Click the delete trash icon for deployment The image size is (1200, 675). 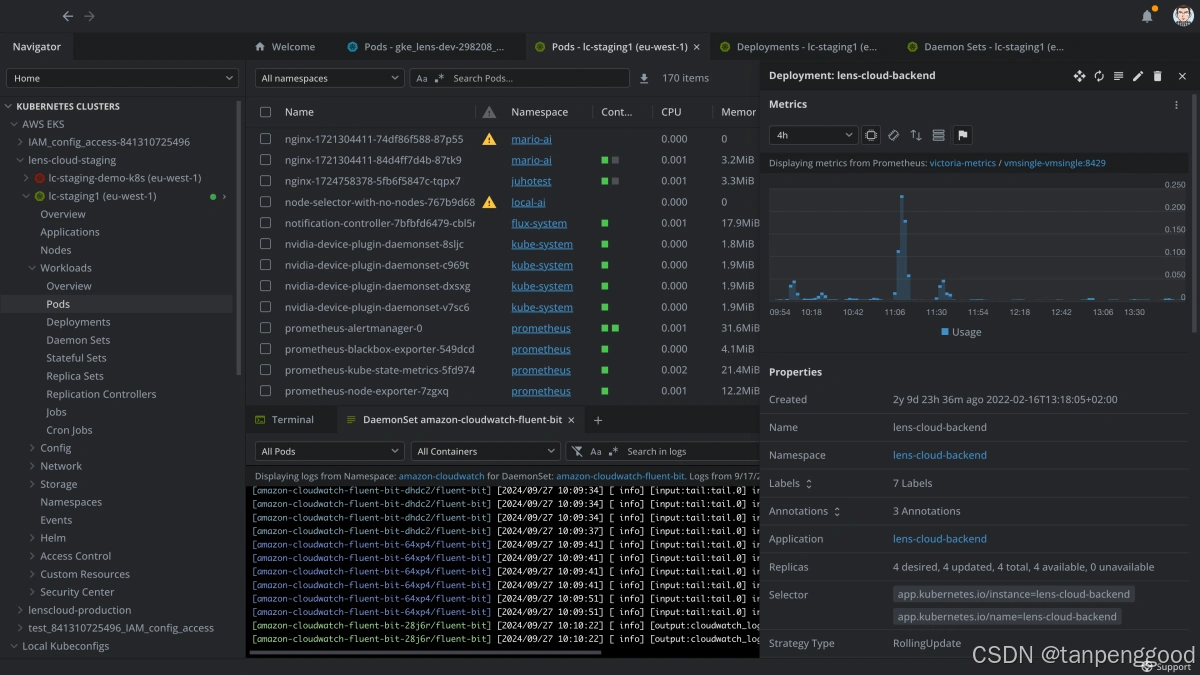tap(1158, 76)
